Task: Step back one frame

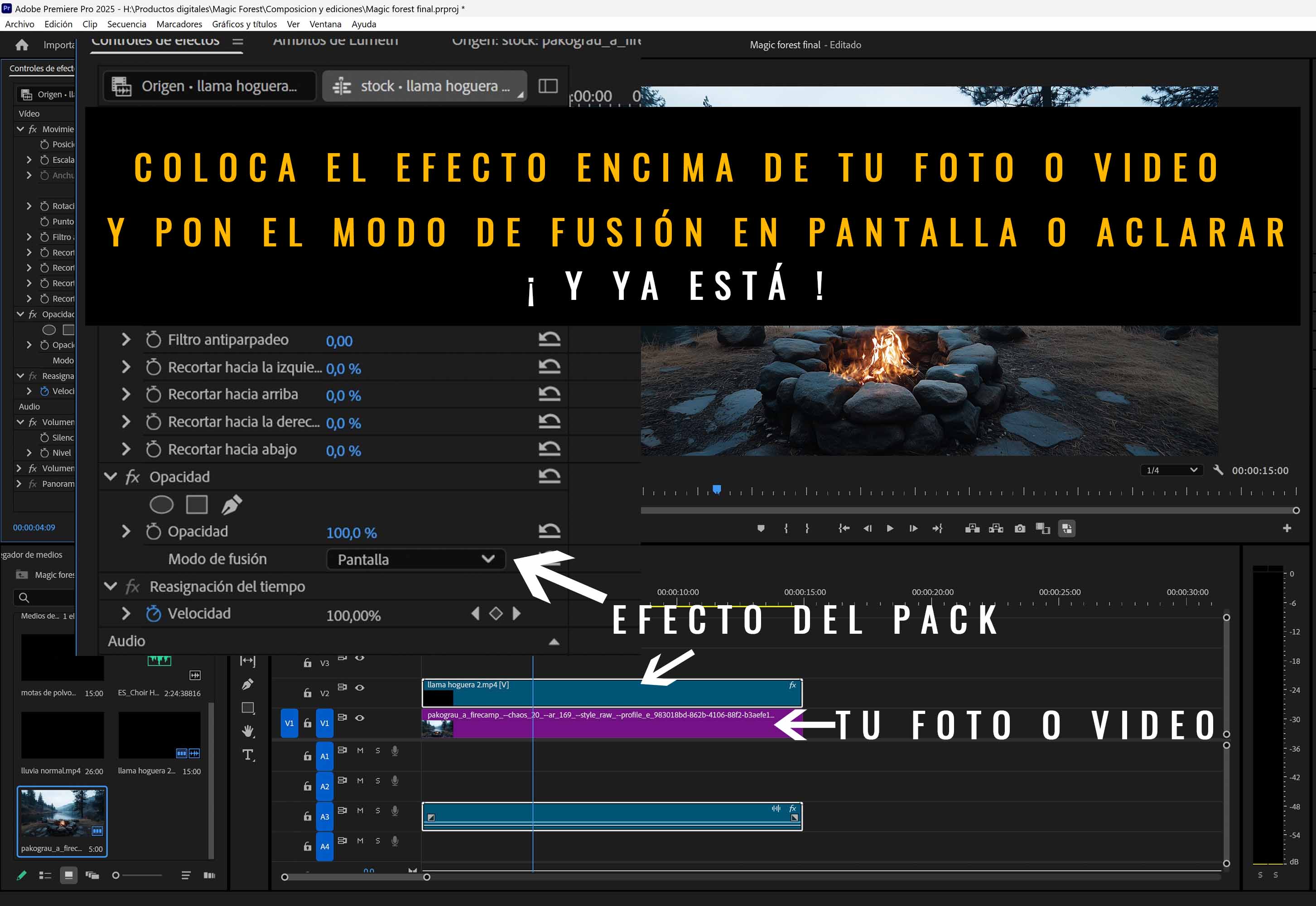Action: click(x=868, y=529)
